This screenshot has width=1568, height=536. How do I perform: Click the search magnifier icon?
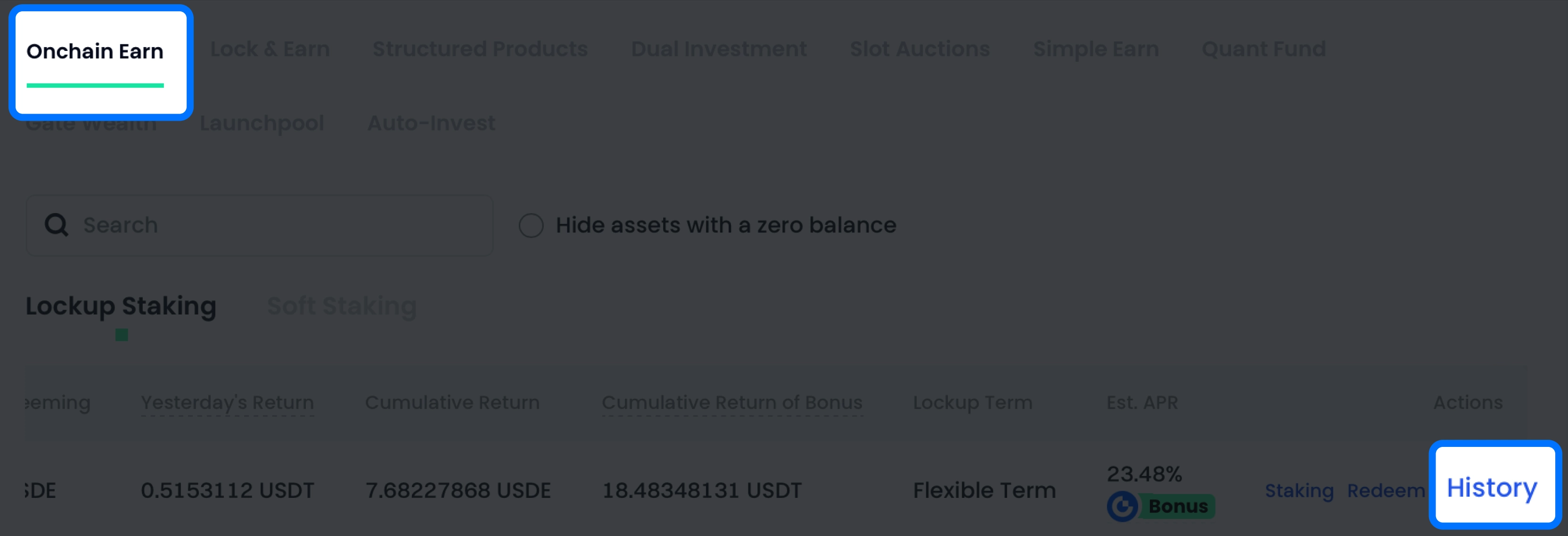[x=56, y=225]
